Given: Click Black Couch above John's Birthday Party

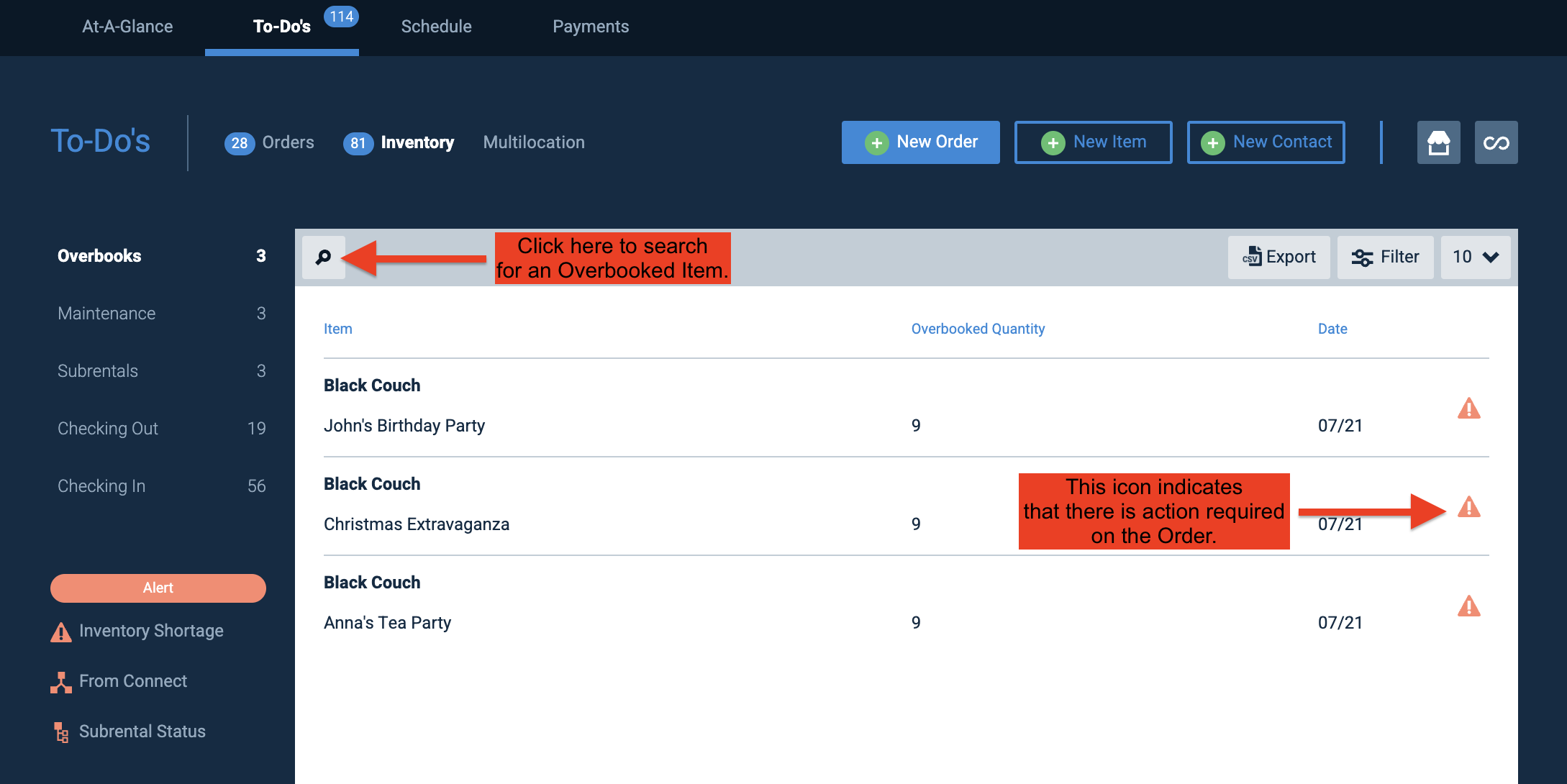Looking at the screenshot, I should [x=372, y=386].
